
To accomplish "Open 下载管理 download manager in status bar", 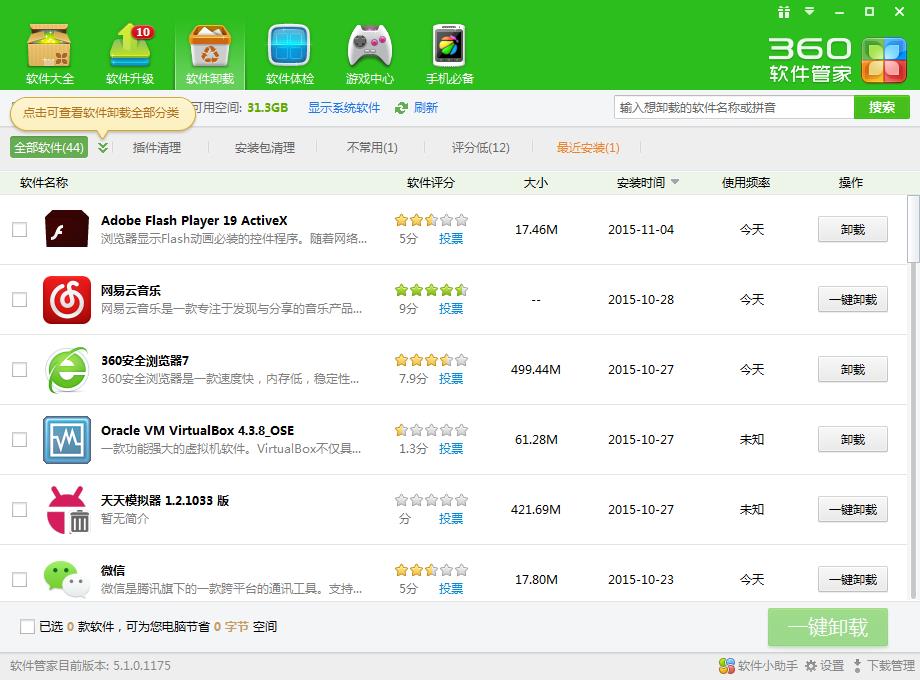I will [884, 665].
